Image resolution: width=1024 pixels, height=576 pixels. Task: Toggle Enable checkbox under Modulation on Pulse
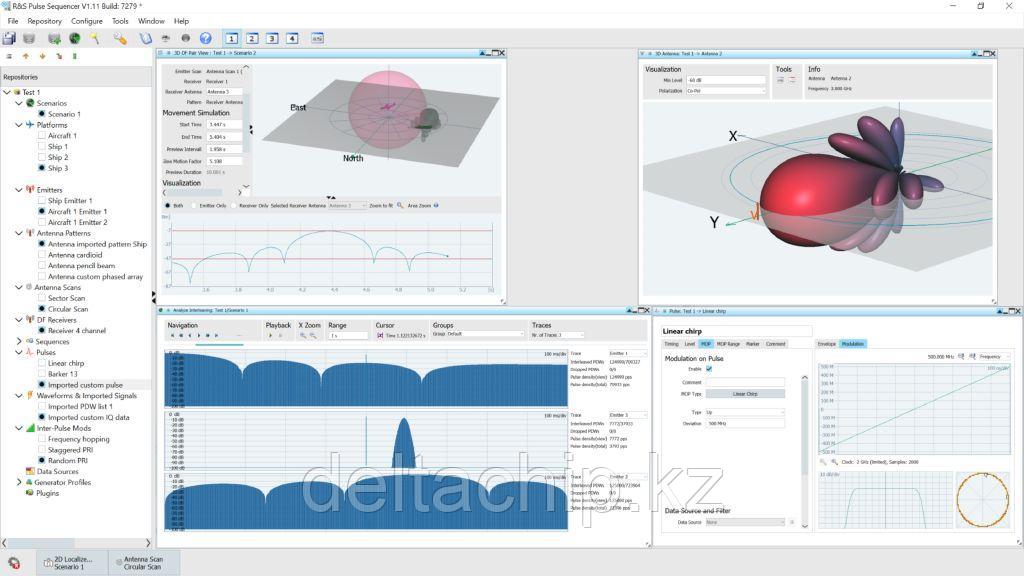click(709, 369)
